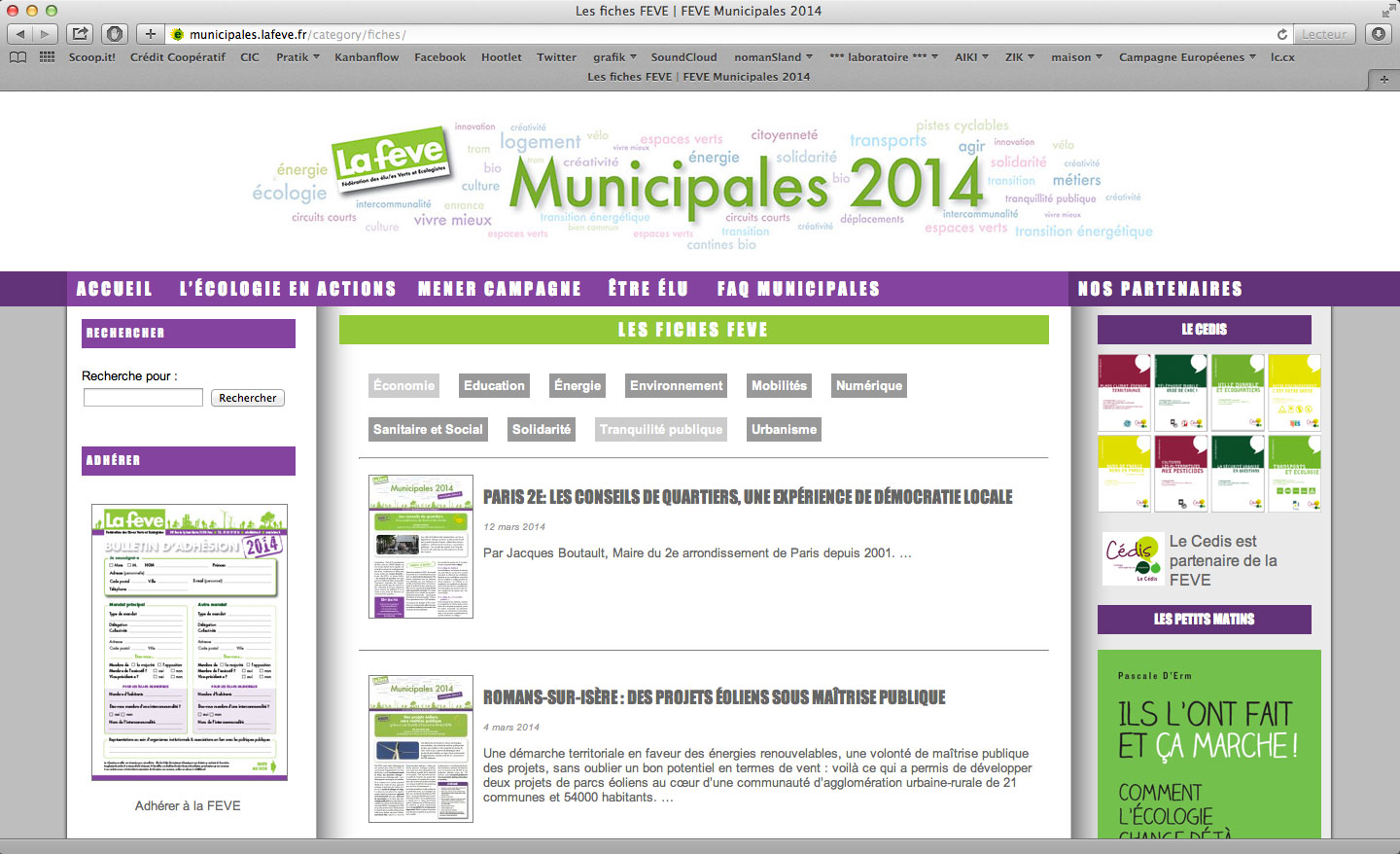Click the search text field

pos(143,398)
